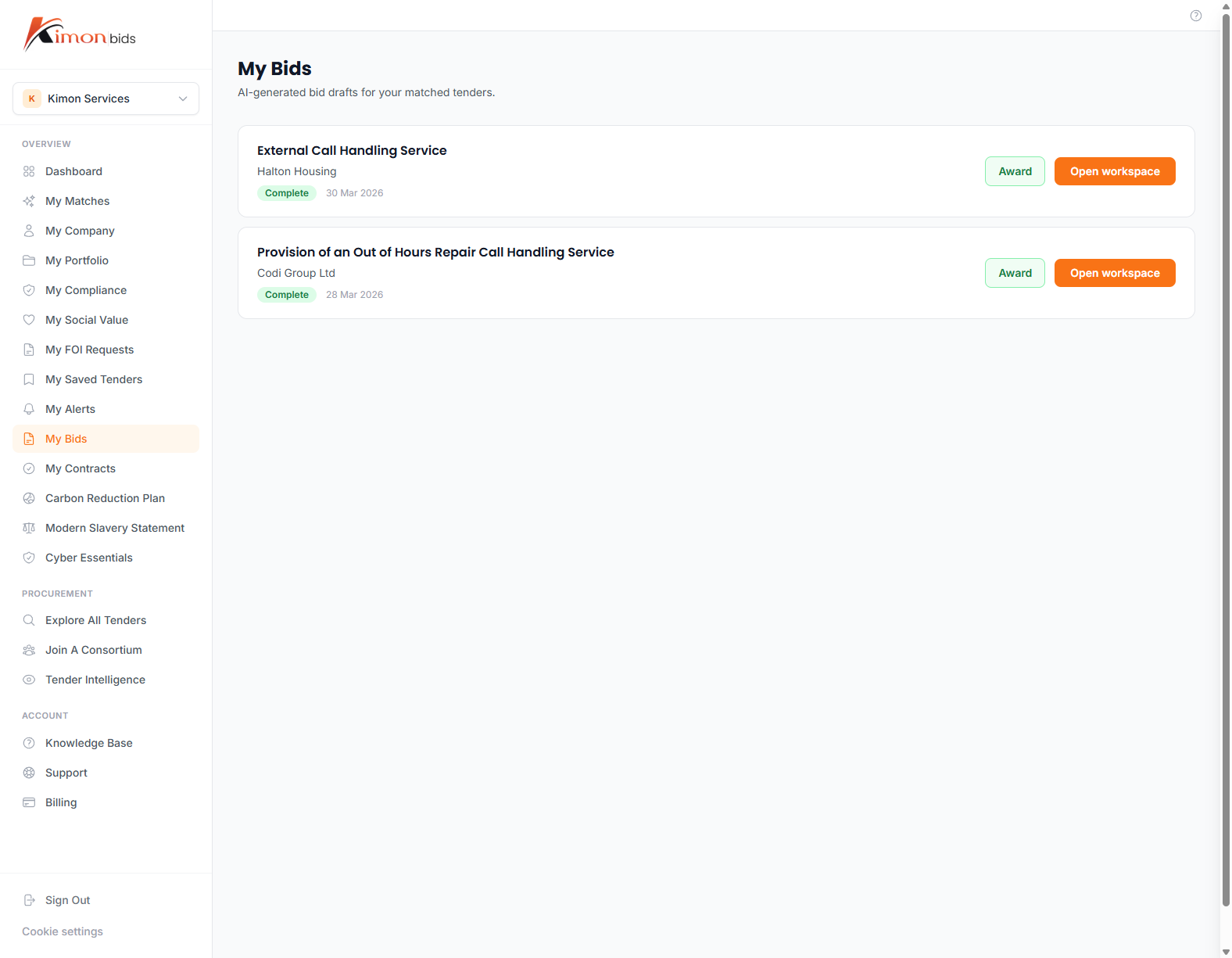Open My FOI Requests

point(106,350)
